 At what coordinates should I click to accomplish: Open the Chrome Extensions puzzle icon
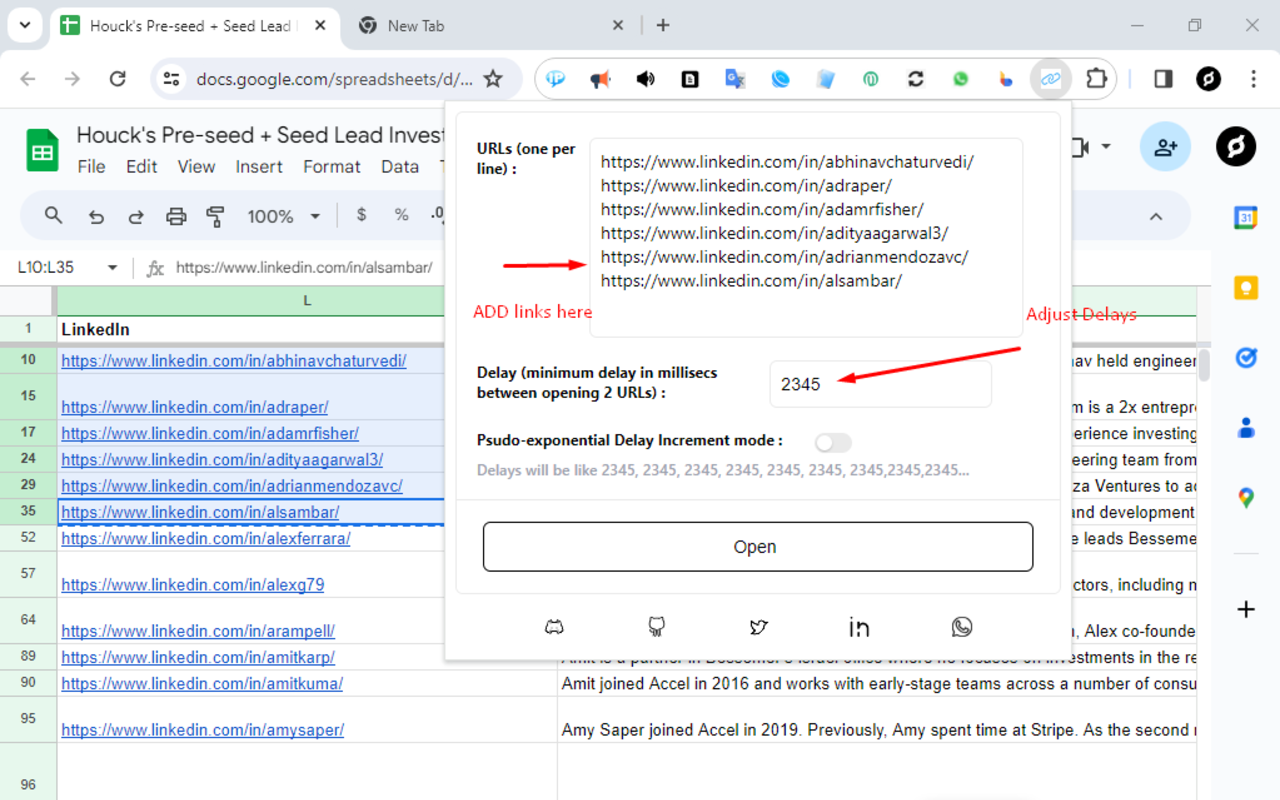1096,79
